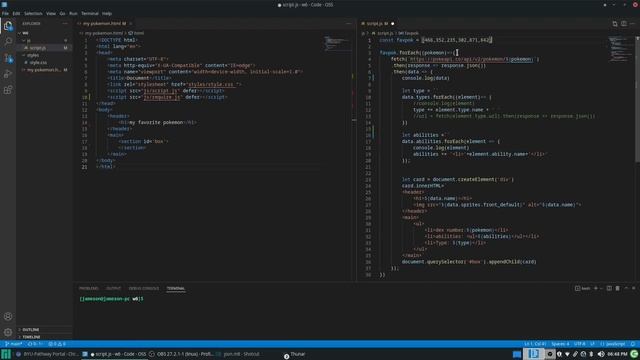The width and height of the screenshot is (640, 360).
Task: Open errors and warnings count in status bar
Action: [x=57, y=344]
